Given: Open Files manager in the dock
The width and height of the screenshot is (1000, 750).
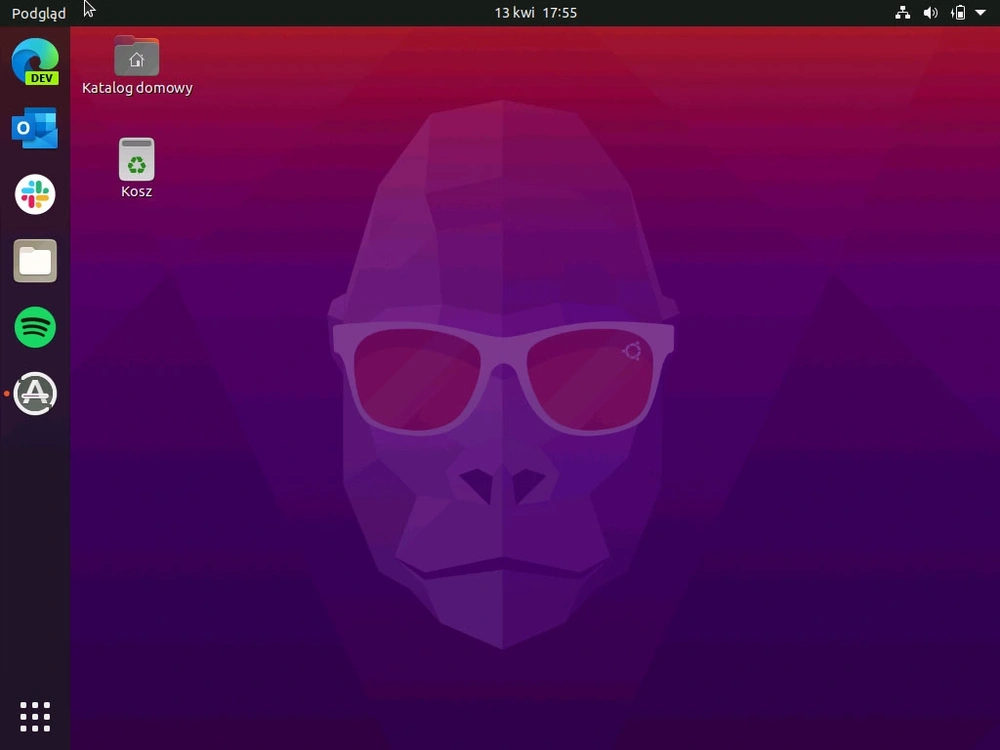Looking at the screenshot, I should pos(35,261).
